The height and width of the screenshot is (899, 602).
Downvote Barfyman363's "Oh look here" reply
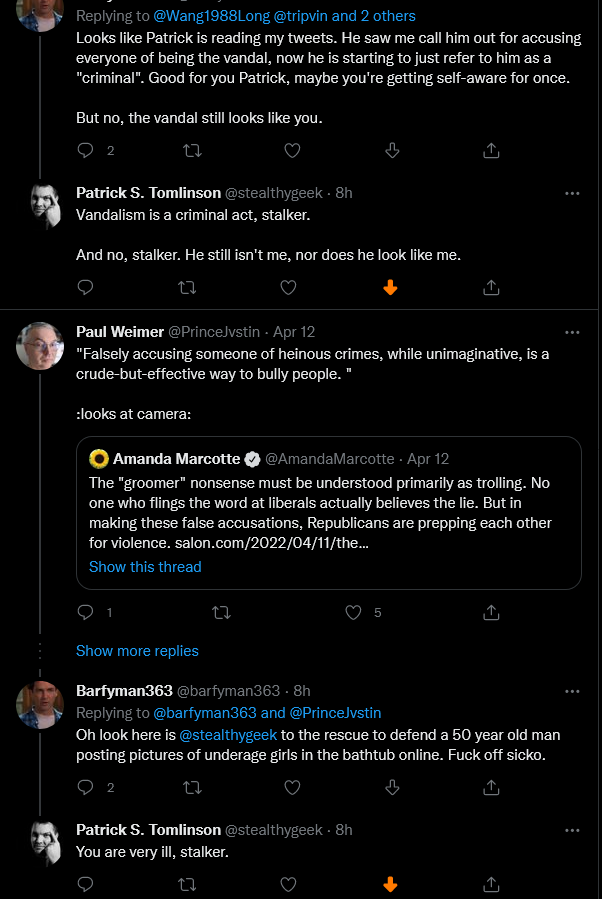point(392,787)
